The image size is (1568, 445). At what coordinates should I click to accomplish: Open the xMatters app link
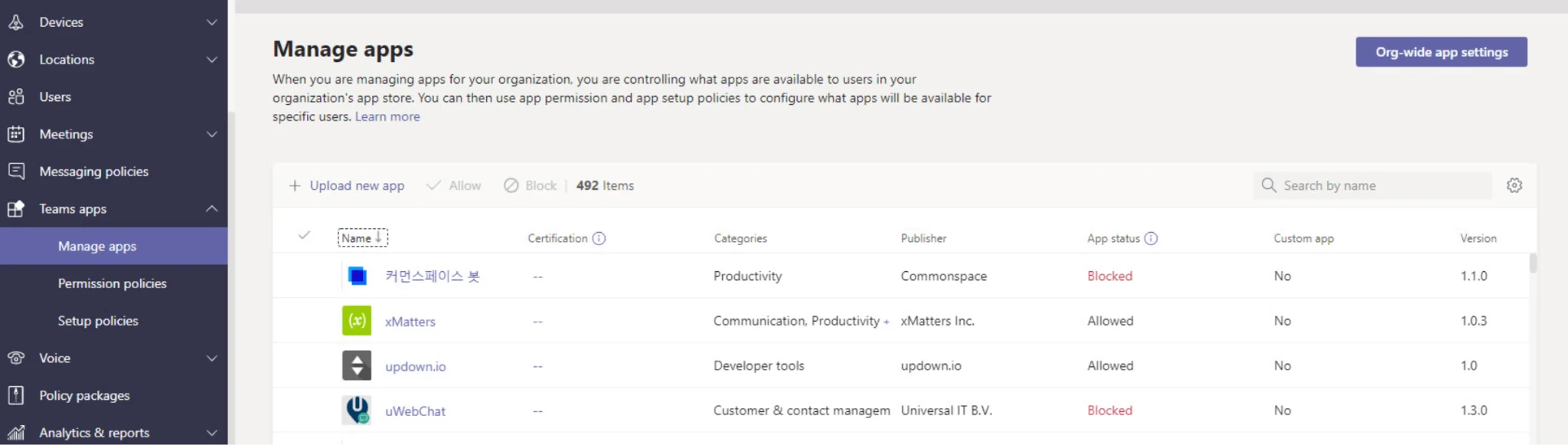[410, 322]
